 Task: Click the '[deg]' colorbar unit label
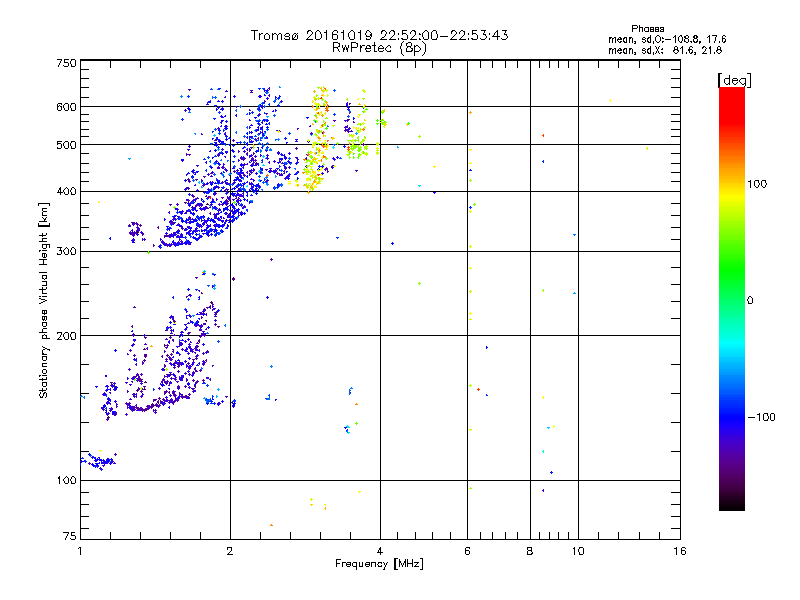point(734,80)
